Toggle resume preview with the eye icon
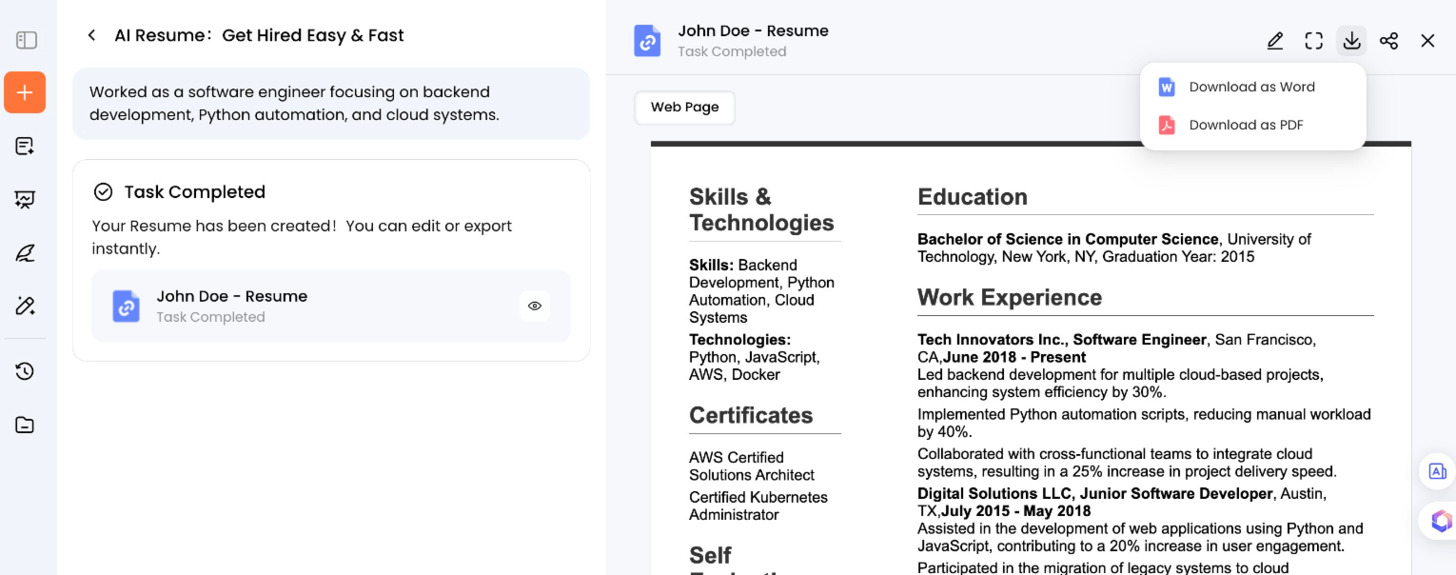Screen dimensions: 1456x575 click(x=535, y=306)
